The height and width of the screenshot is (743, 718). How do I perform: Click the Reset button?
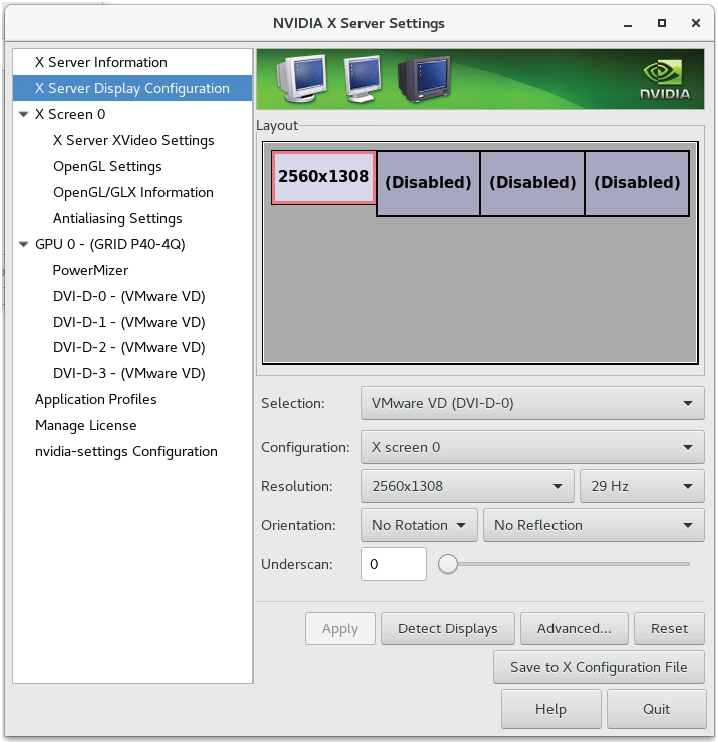(669, 629)
